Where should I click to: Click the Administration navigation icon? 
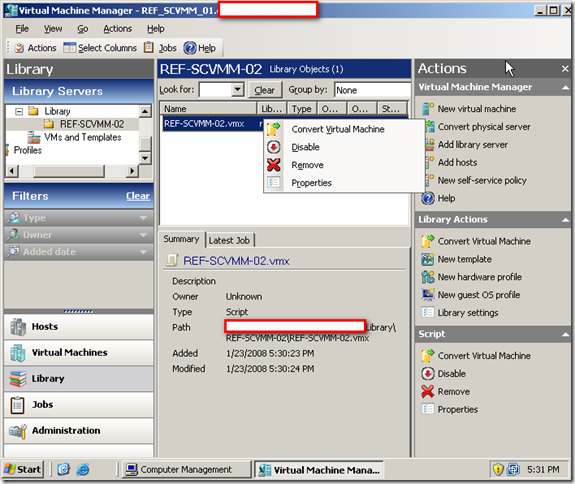pos(18,431)
